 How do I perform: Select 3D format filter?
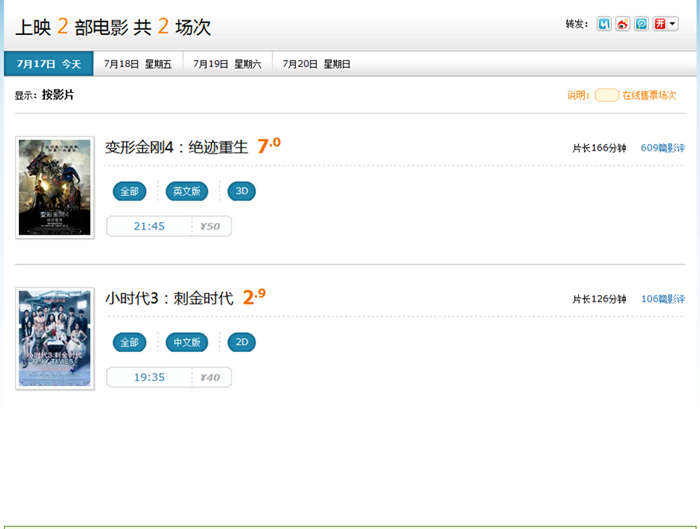tap(242, 192)
